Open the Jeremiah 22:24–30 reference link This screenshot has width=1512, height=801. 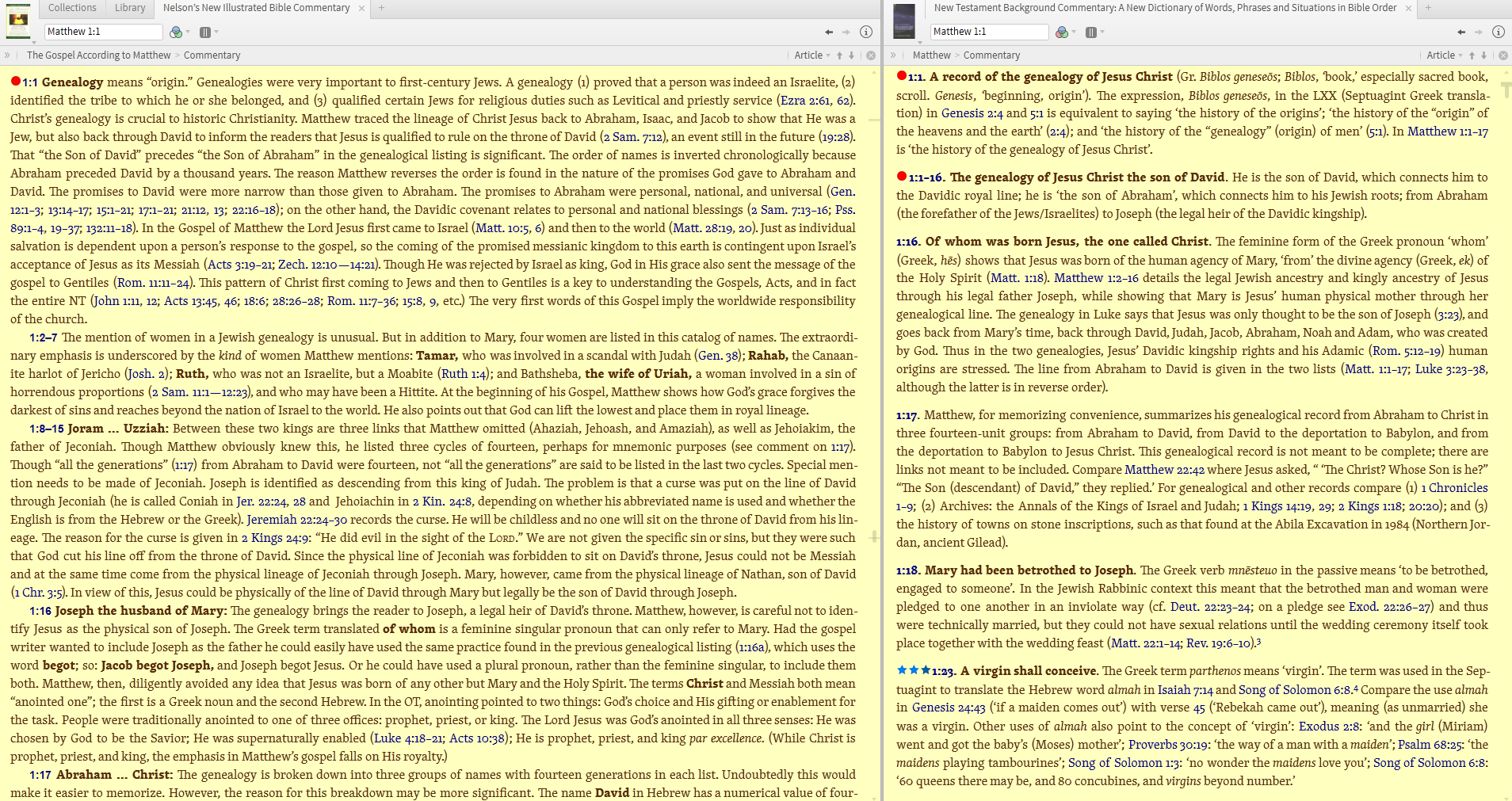tap(297, 520)
